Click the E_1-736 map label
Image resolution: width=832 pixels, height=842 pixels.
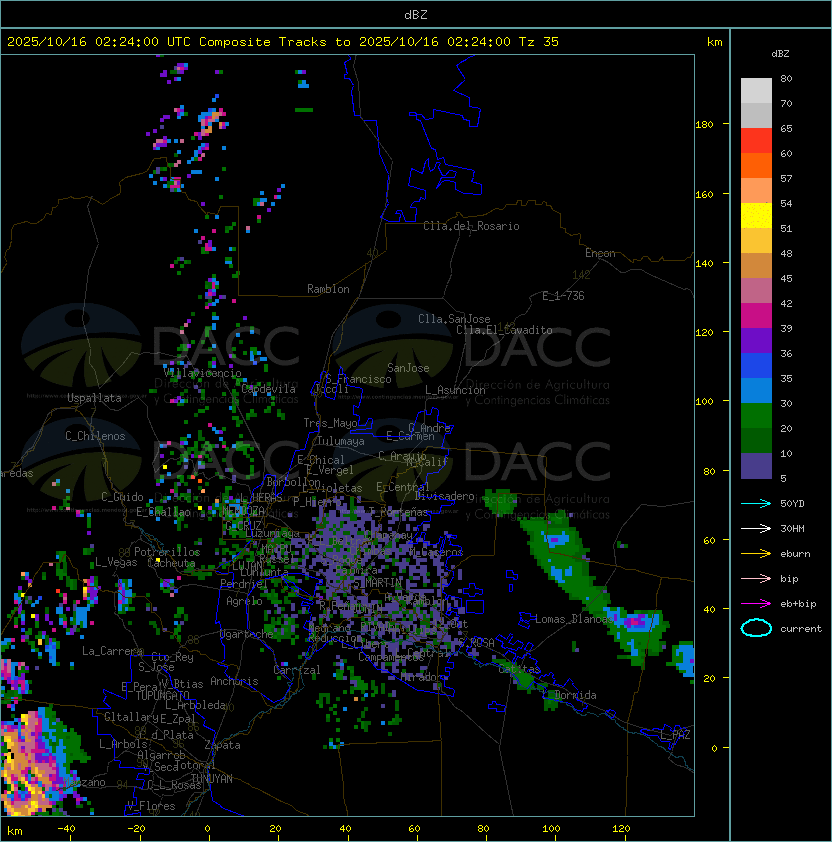click(563, 296)
